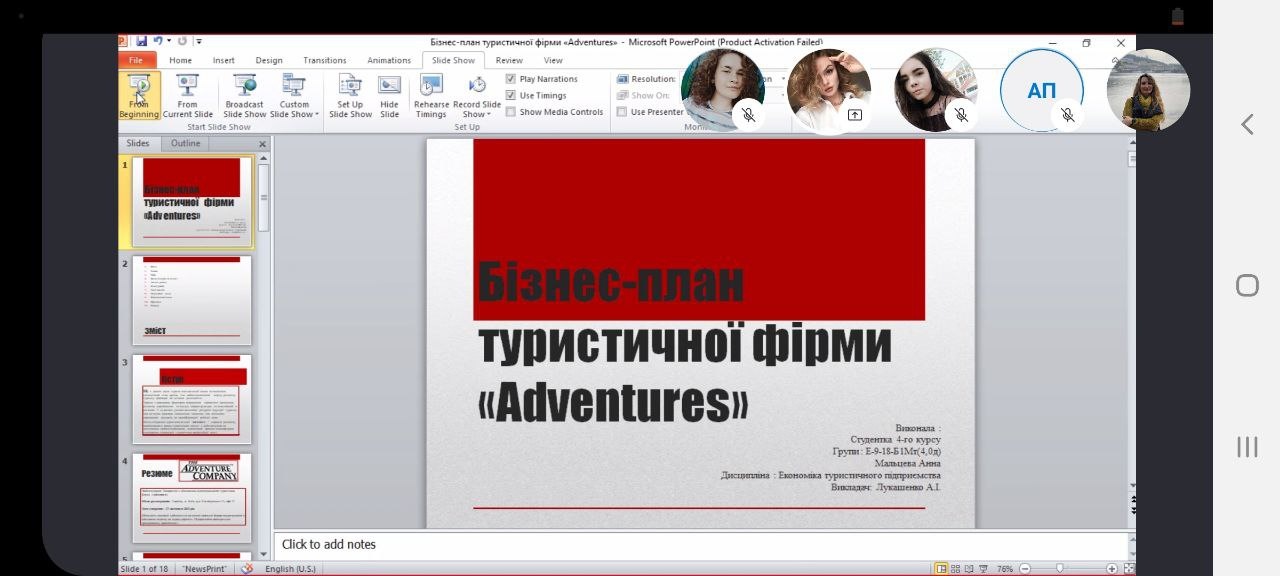Enable Show Media Controls checkbox
The image size is (1280, 576).
coord(511,112)
